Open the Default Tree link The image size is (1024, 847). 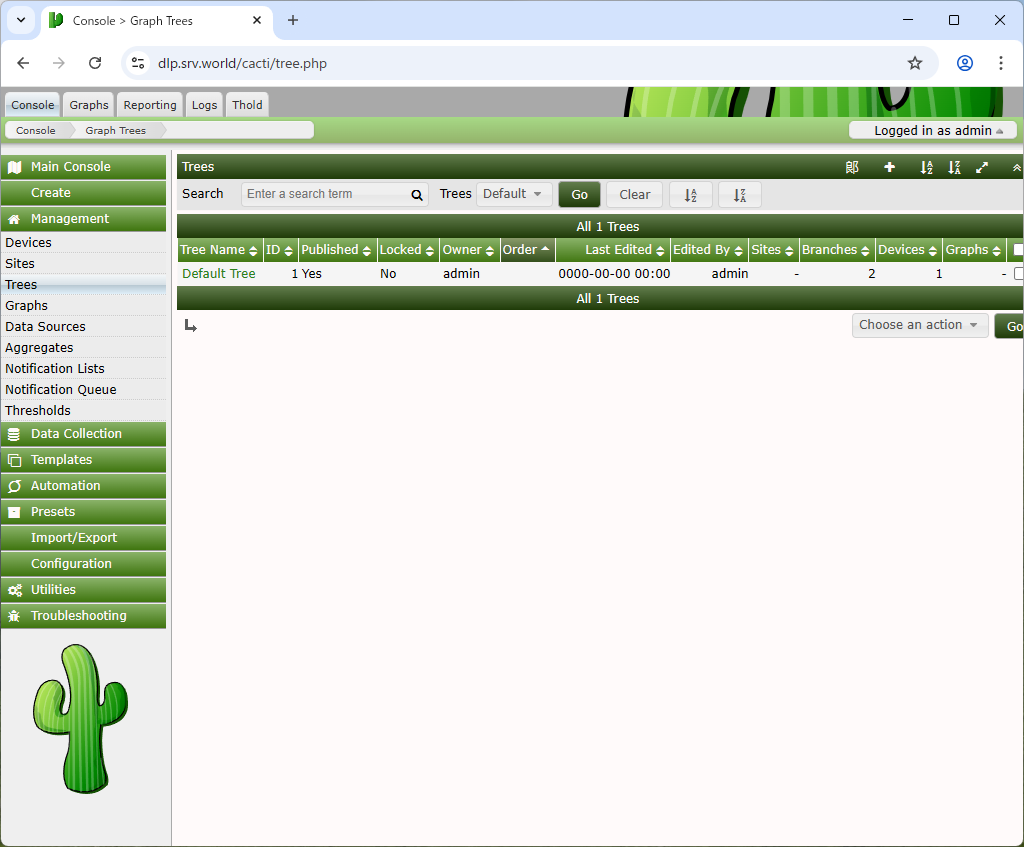point(219,274)
